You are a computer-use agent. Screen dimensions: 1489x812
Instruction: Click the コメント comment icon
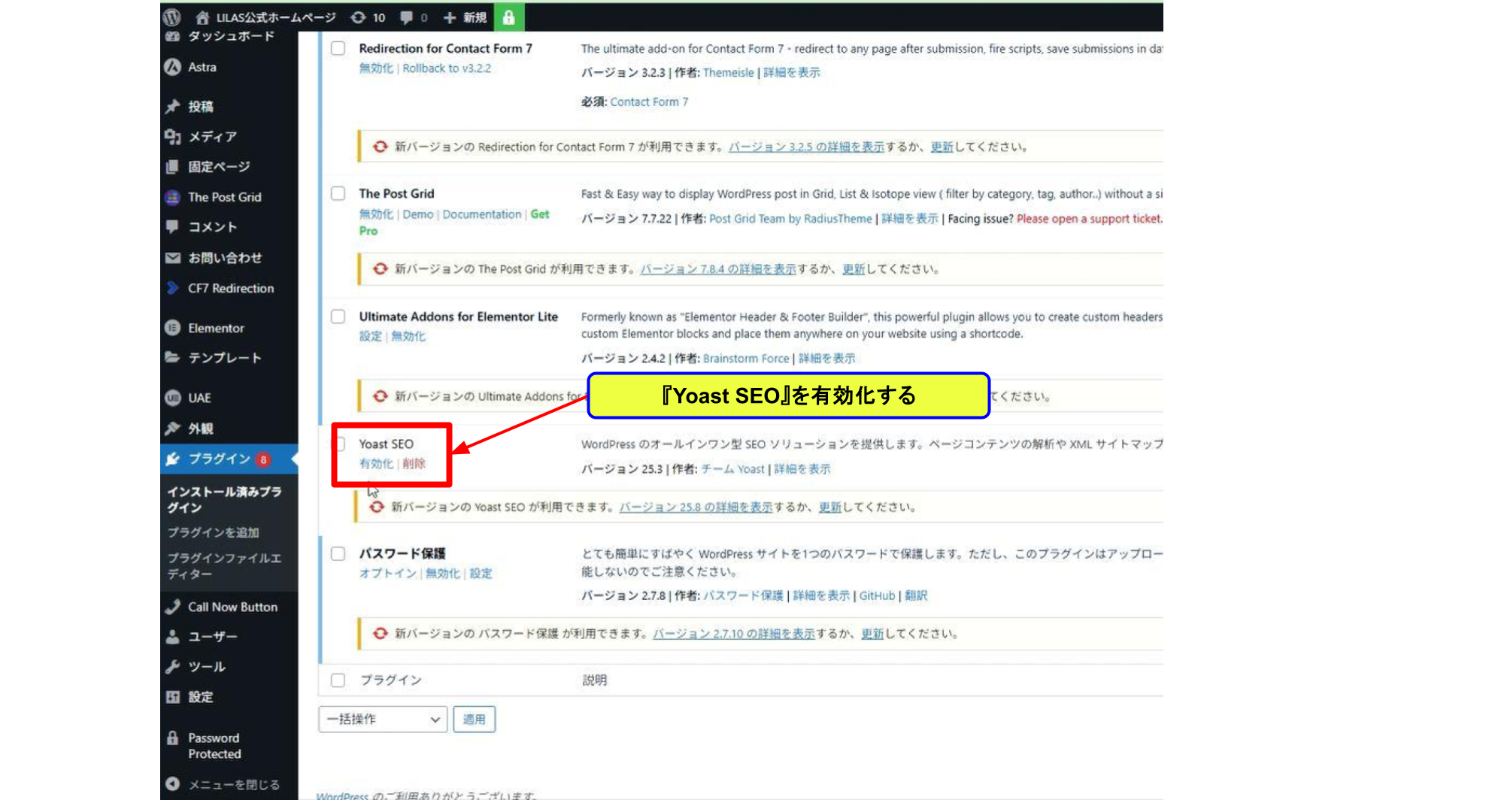pyautogui.click(x=173, y=226)
